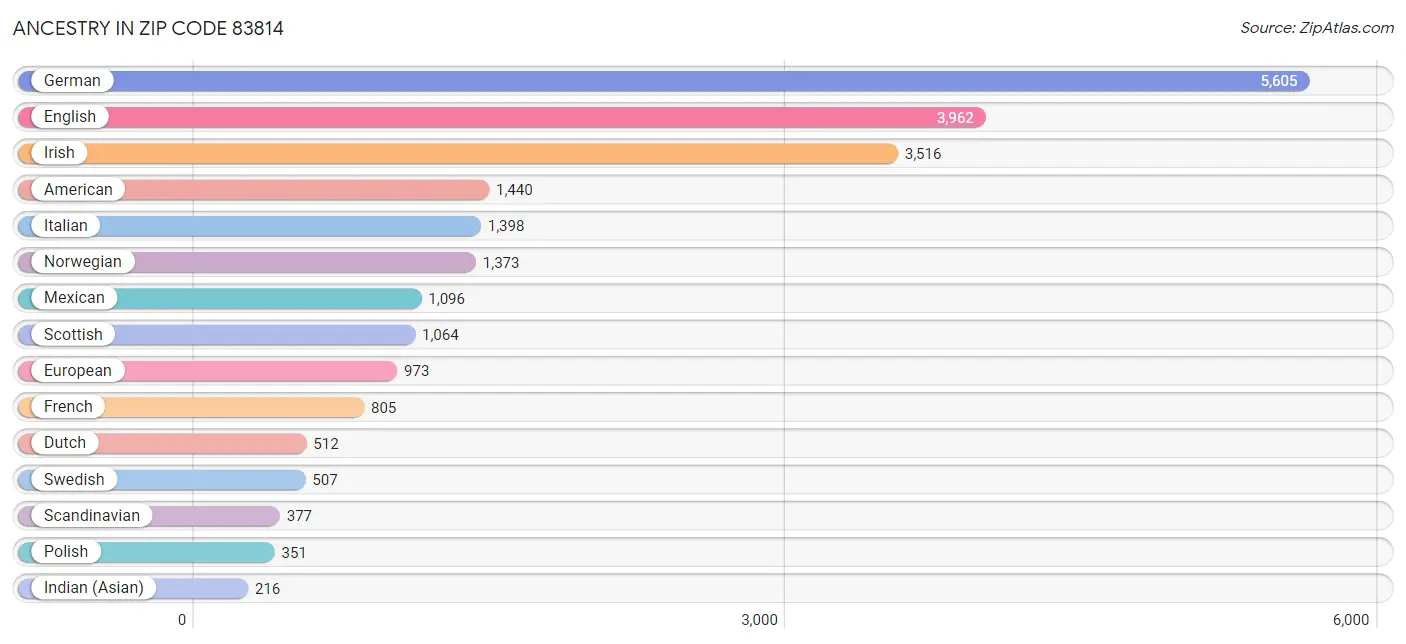Click the Scottish bar label
This screenshot has width=1406, height=644.
(x=73, y=334)
